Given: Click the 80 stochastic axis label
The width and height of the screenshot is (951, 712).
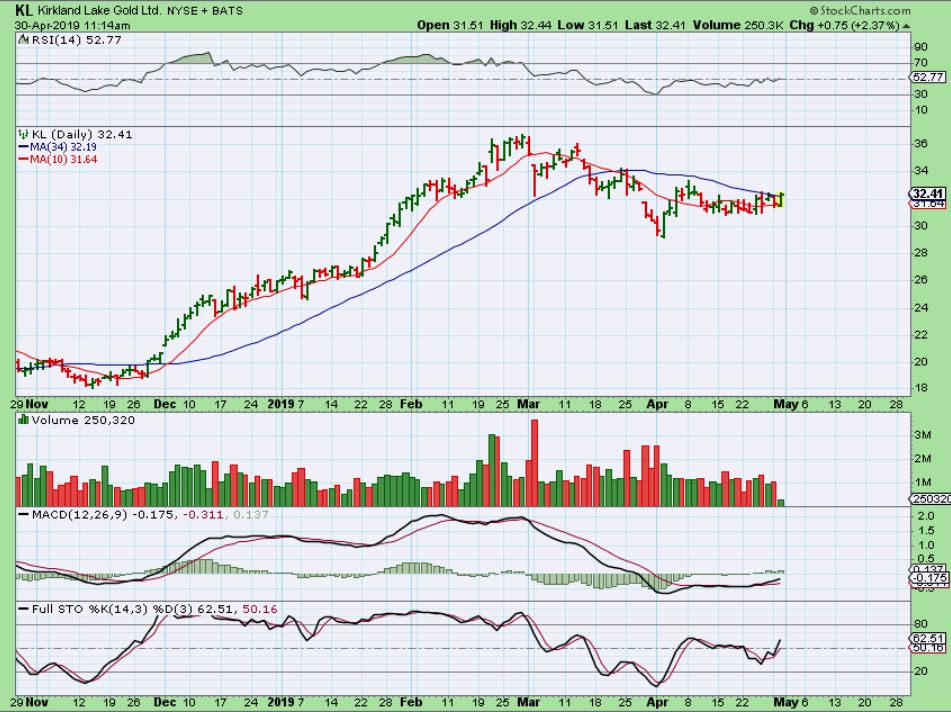Looking at the screenshot, I should tap(921, 624).
